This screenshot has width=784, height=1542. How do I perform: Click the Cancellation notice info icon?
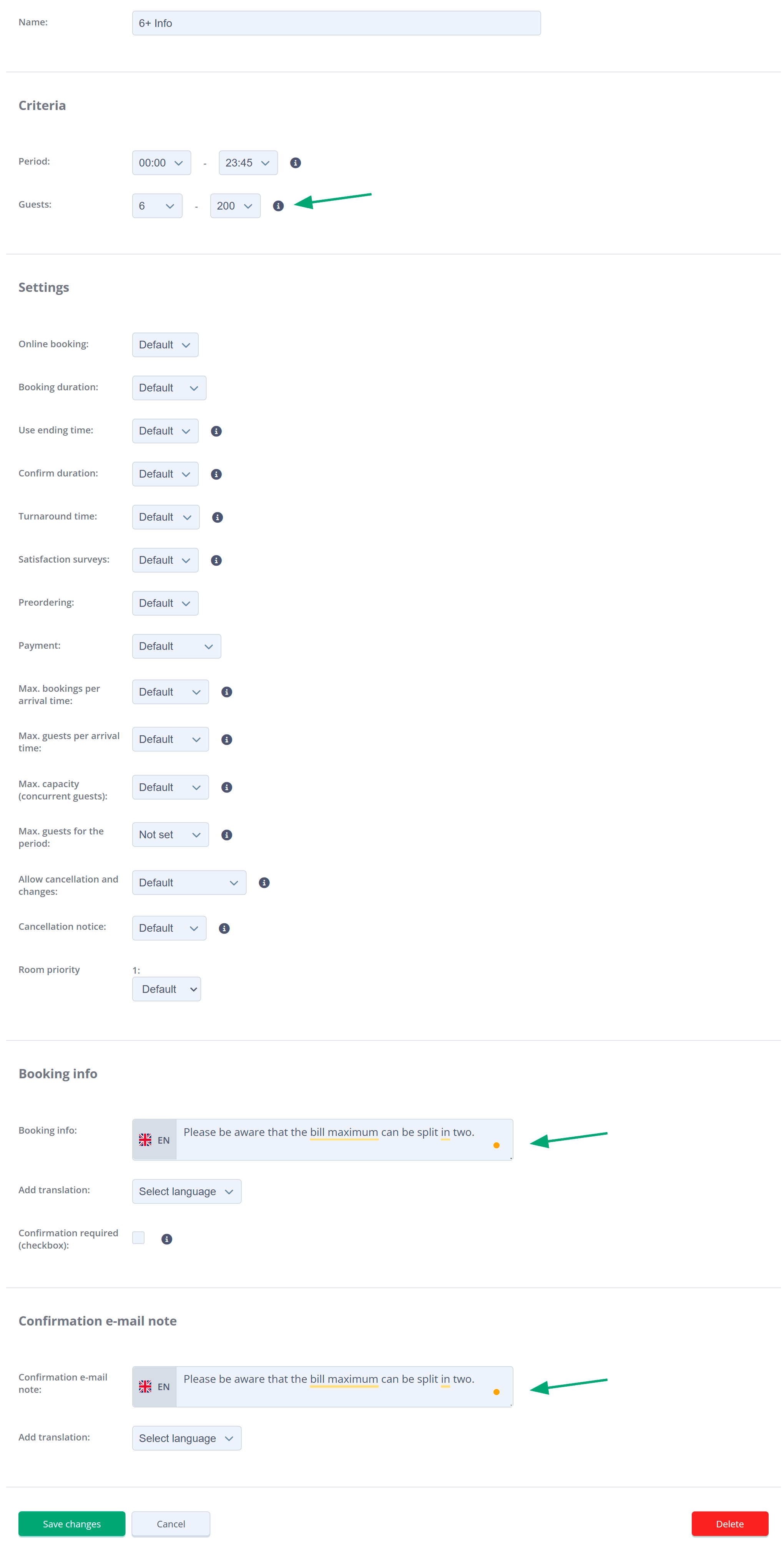click(224, 928)
